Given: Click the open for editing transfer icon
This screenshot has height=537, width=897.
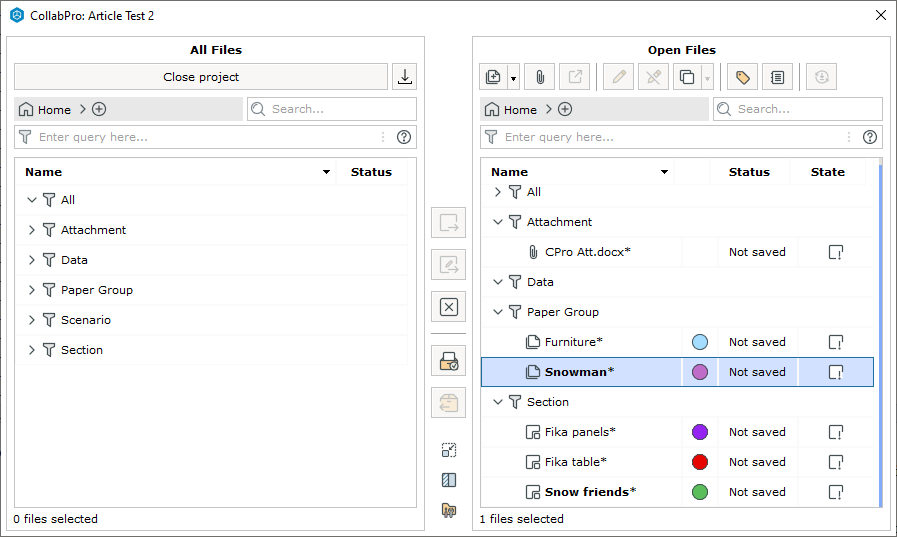Looking at the screenshot, I should (x=448, y=265).
